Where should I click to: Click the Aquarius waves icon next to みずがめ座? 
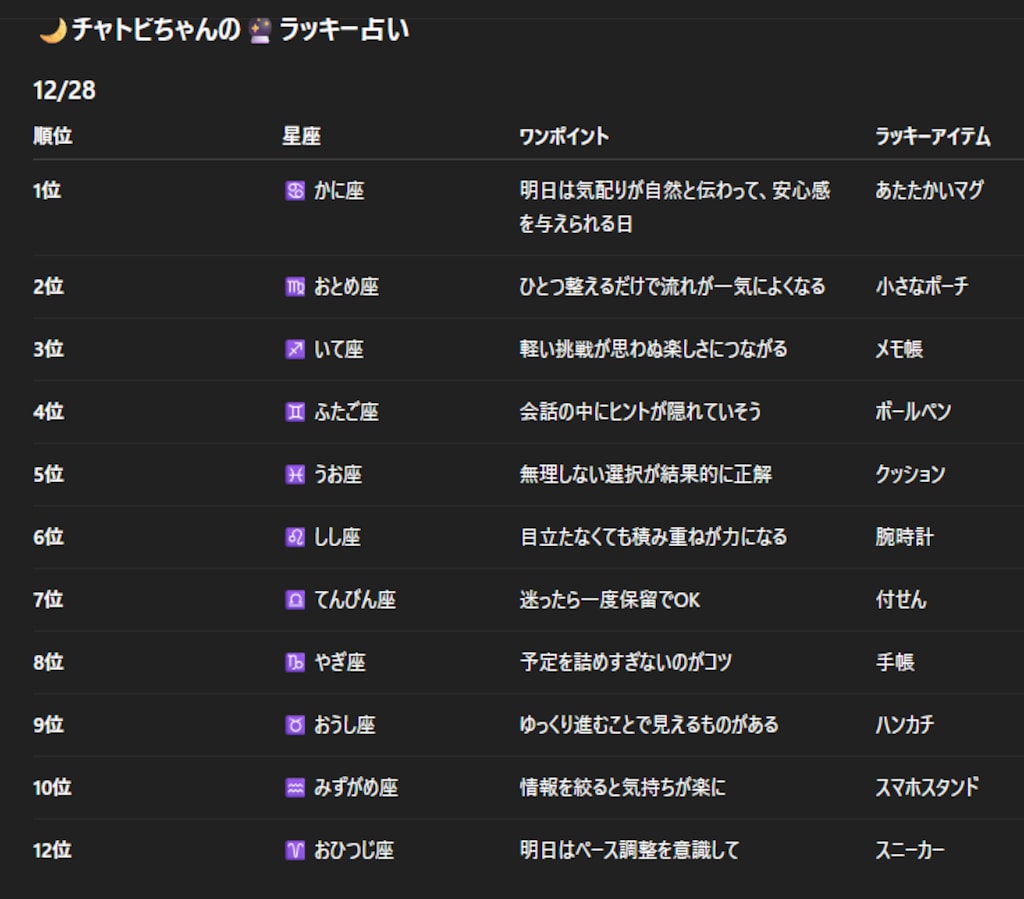point(293,788)
